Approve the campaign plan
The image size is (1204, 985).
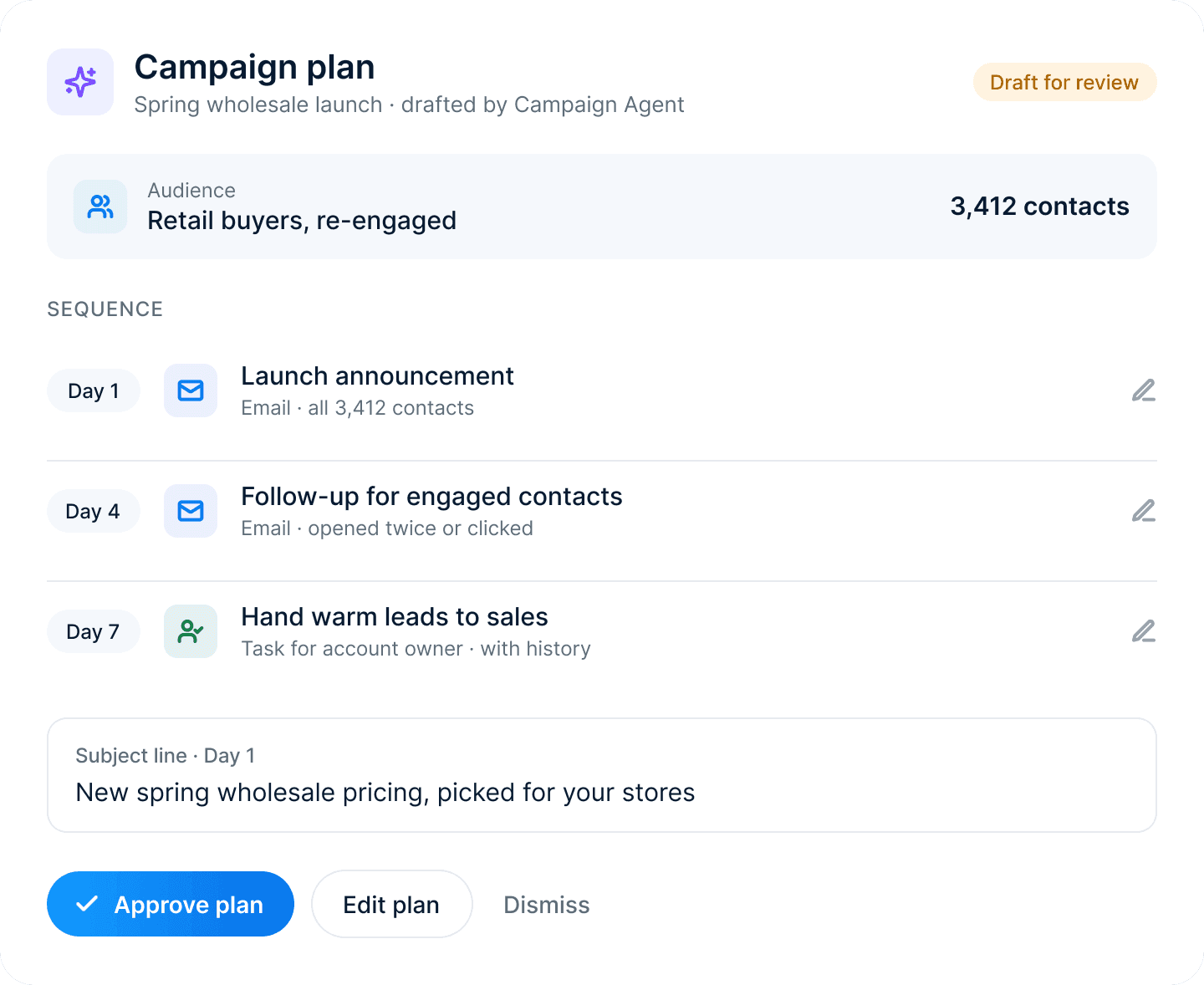[x=171, y=904]
